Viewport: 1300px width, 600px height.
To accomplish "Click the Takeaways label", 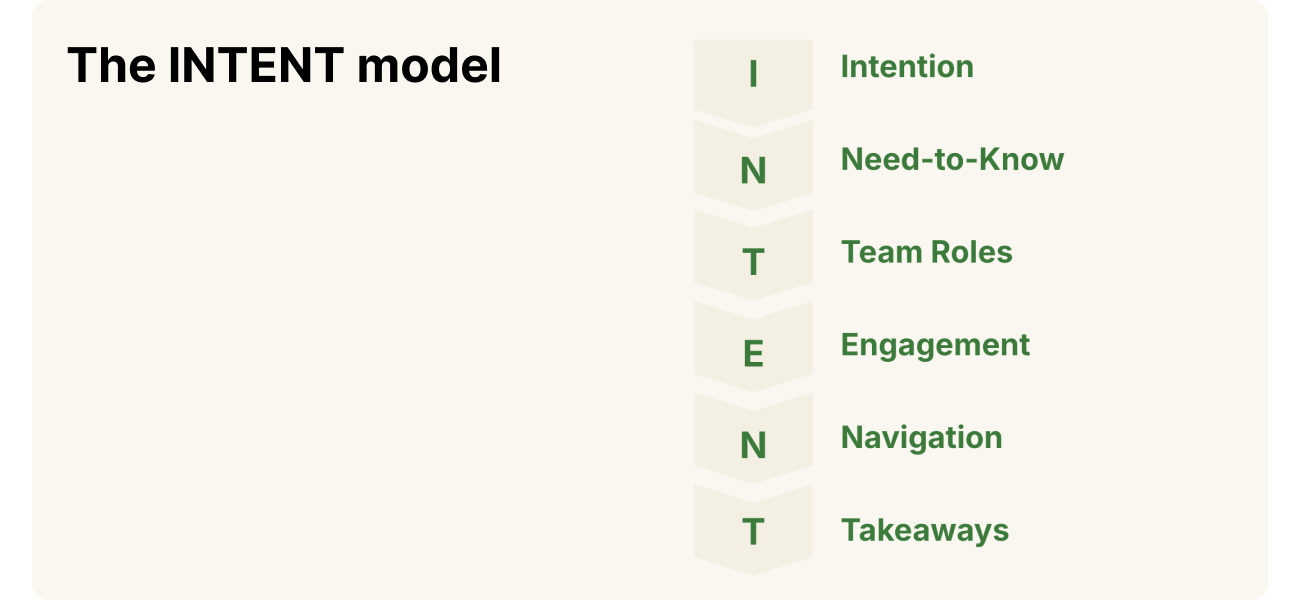I will point(924,530).
